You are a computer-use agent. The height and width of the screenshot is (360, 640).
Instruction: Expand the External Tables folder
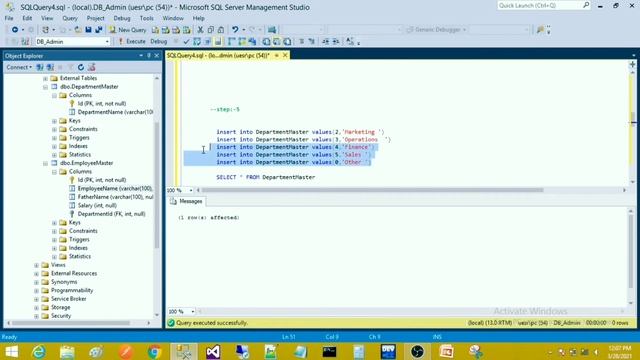(45, 78)
